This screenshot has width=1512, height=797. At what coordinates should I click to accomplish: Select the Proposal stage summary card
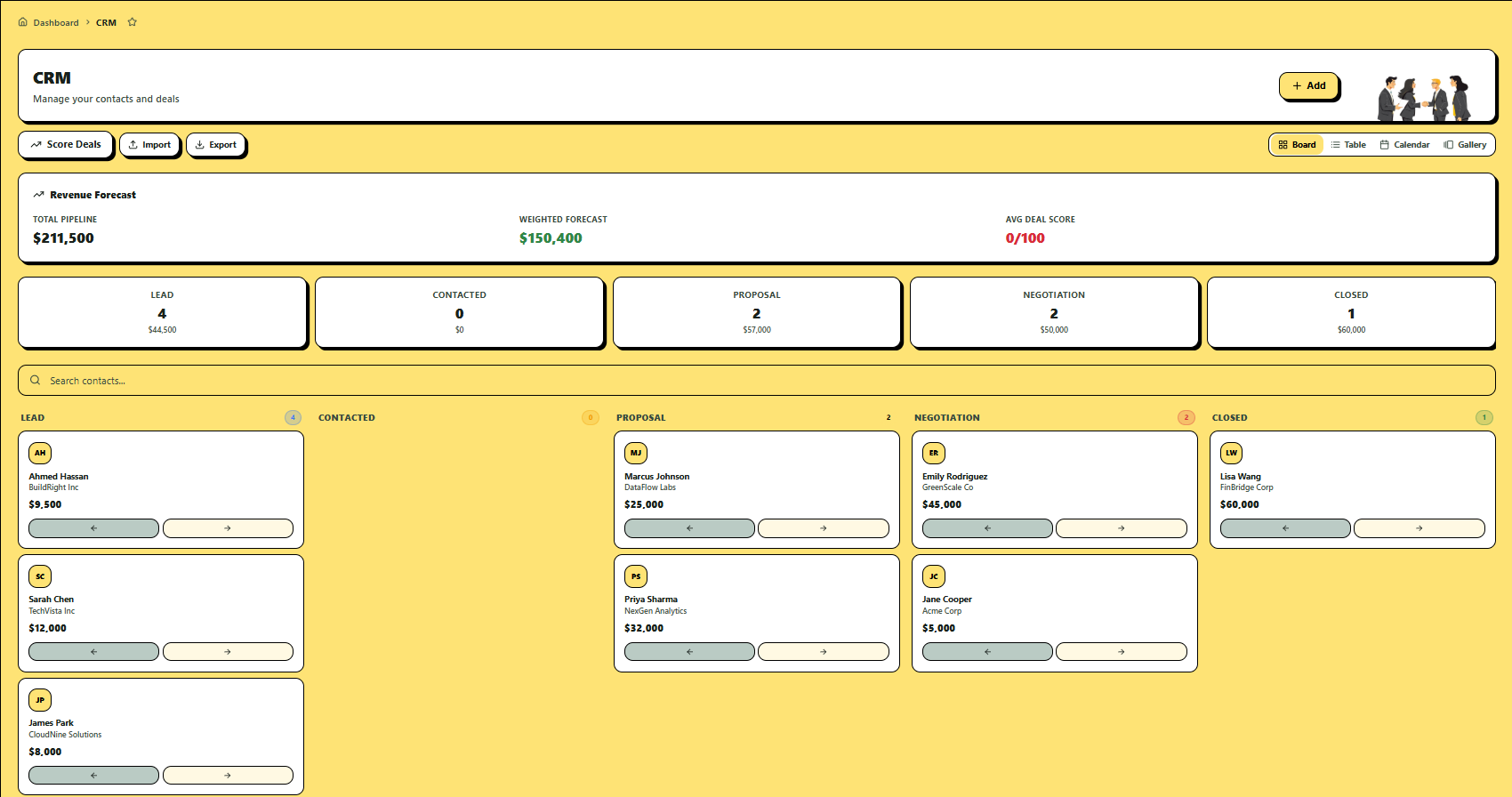pyautogui.click(x=757, y=312)
